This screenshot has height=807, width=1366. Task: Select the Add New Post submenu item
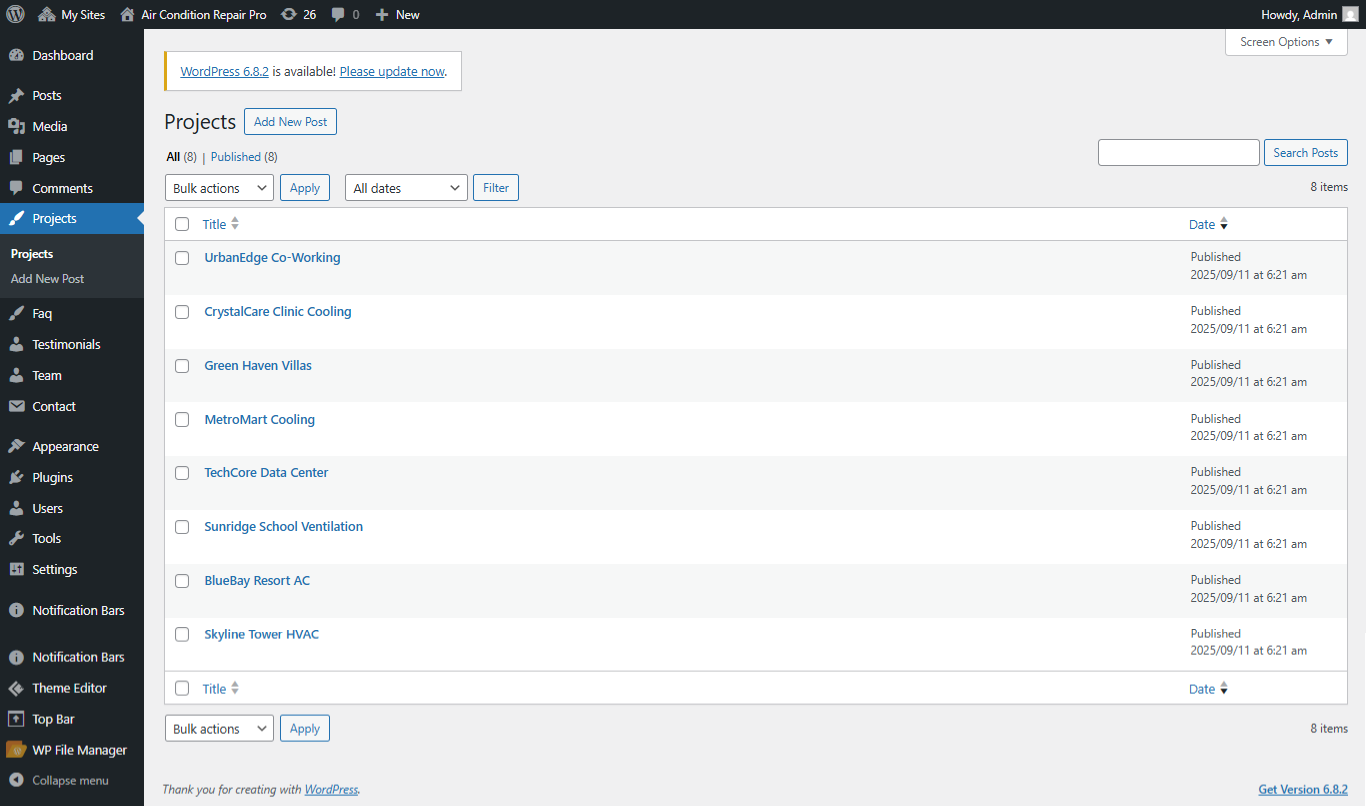pyautogui.click(x=47, y=279)
